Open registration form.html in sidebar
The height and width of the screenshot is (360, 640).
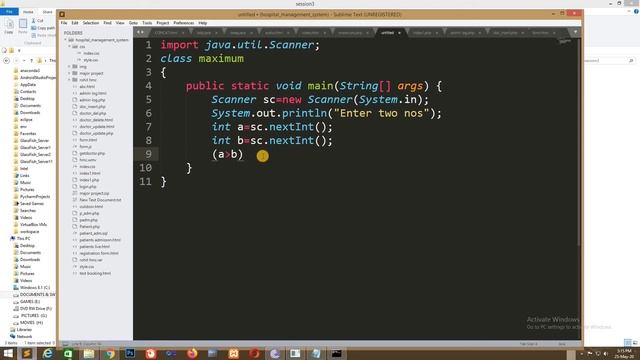[x=99, y=253]
